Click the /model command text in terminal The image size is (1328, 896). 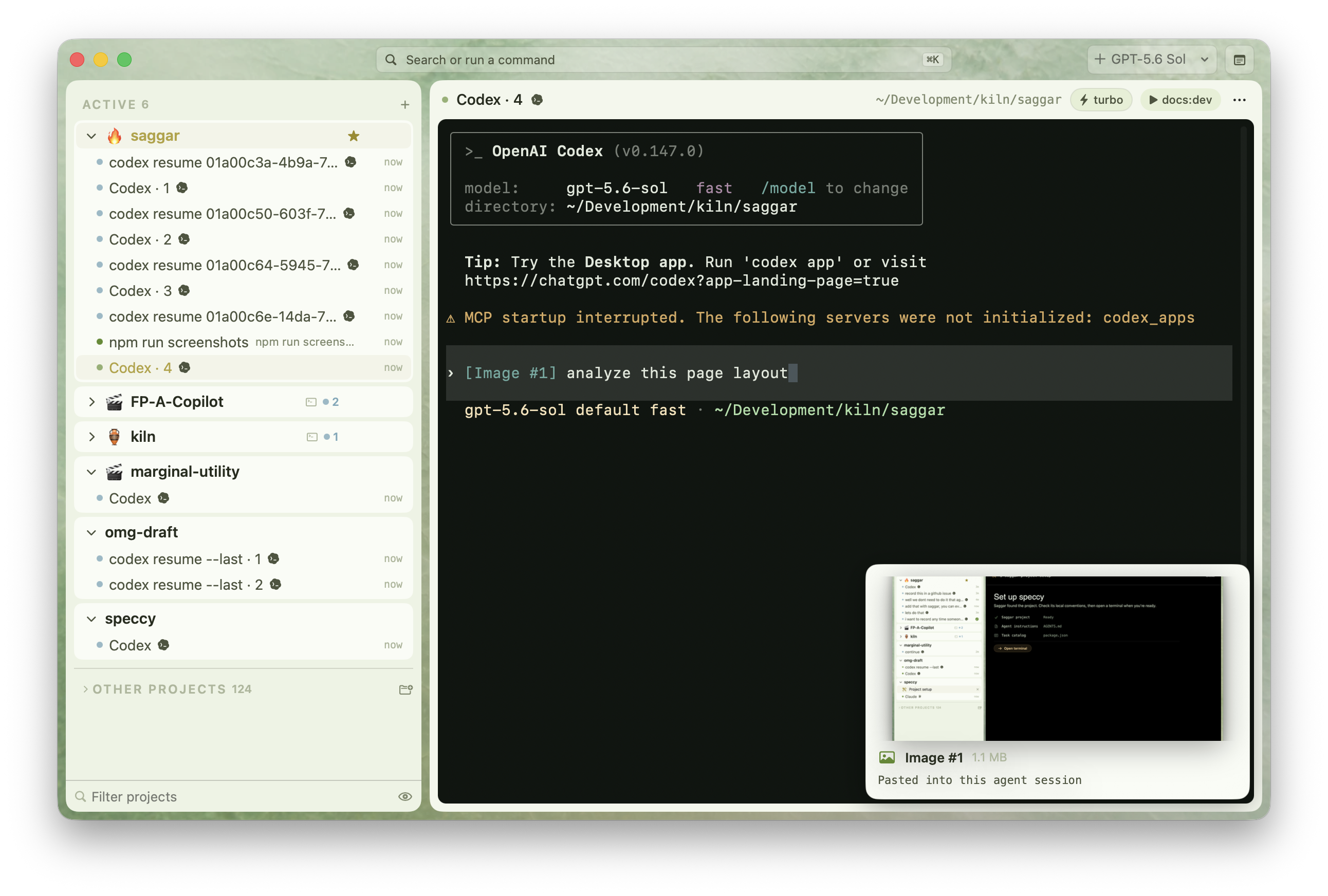788,189
